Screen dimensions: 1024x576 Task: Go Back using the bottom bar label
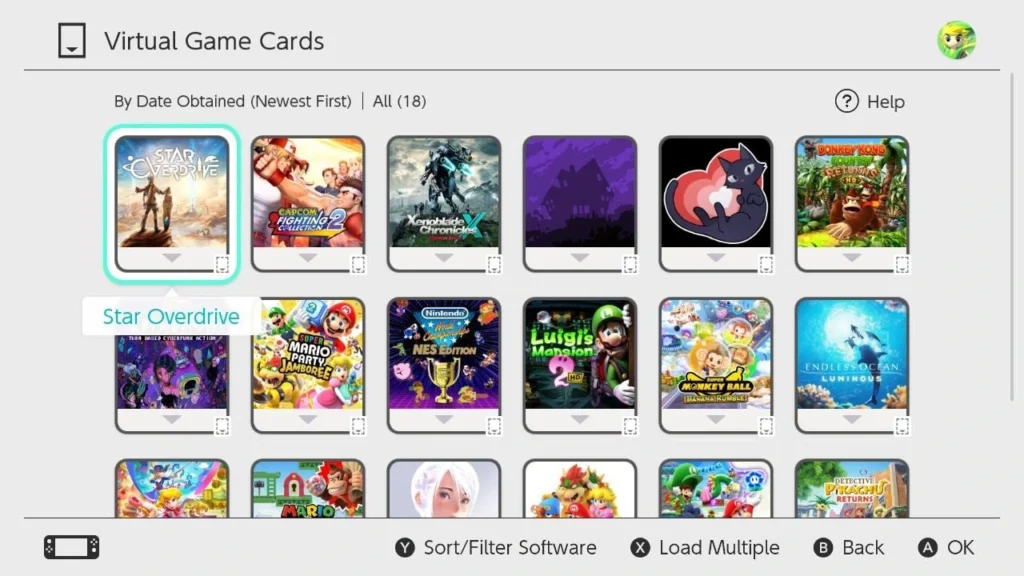pyautogui.click(x=863, y=547)
